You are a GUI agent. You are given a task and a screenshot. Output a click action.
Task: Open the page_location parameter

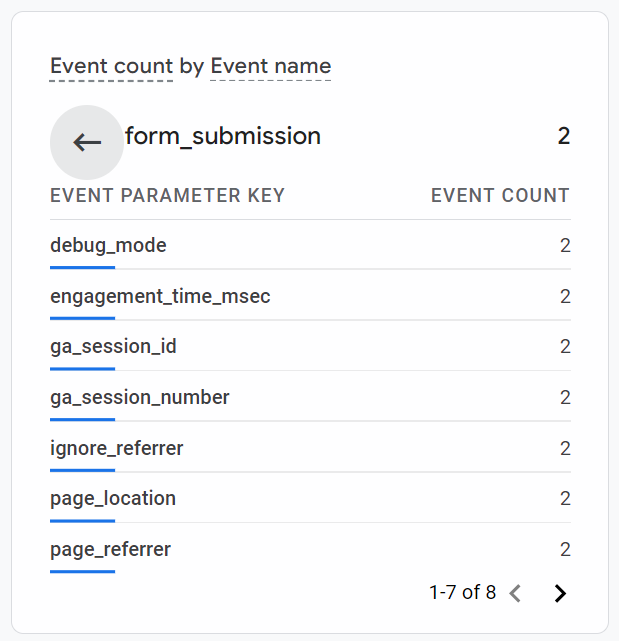tap(310, 499)
